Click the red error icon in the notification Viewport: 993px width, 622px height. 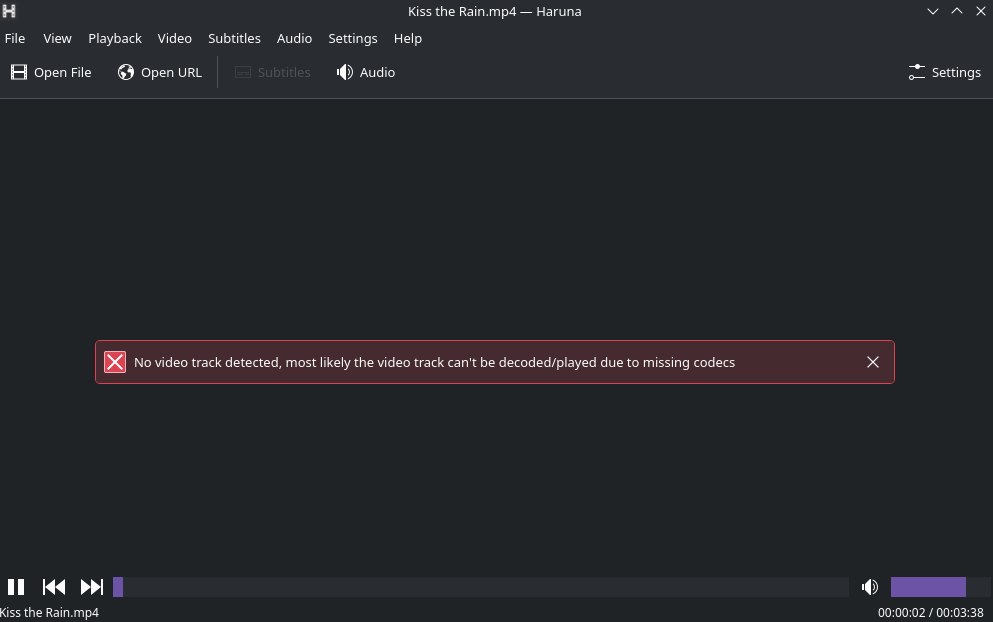[116, 362]
